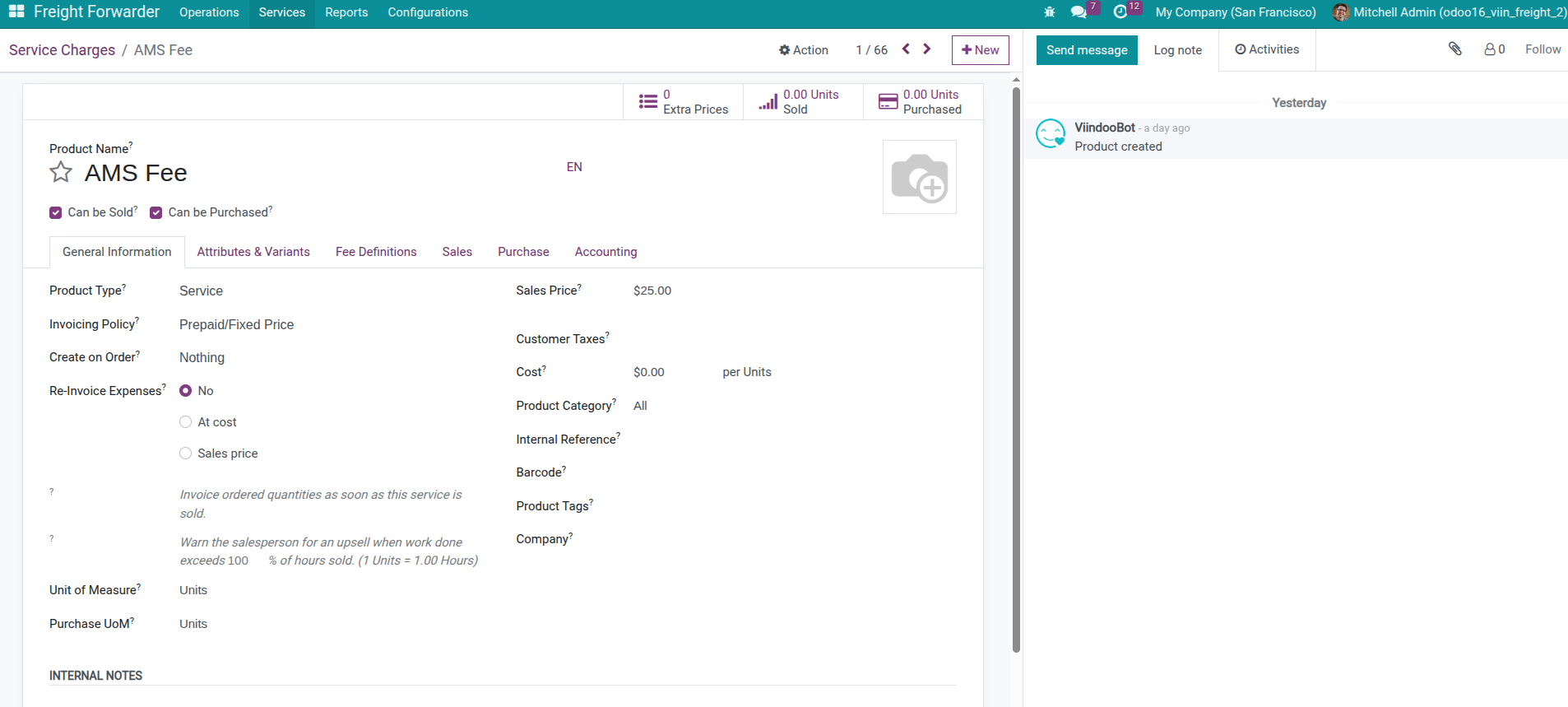Switch to the Accounting tab

[x=605, y=252]
